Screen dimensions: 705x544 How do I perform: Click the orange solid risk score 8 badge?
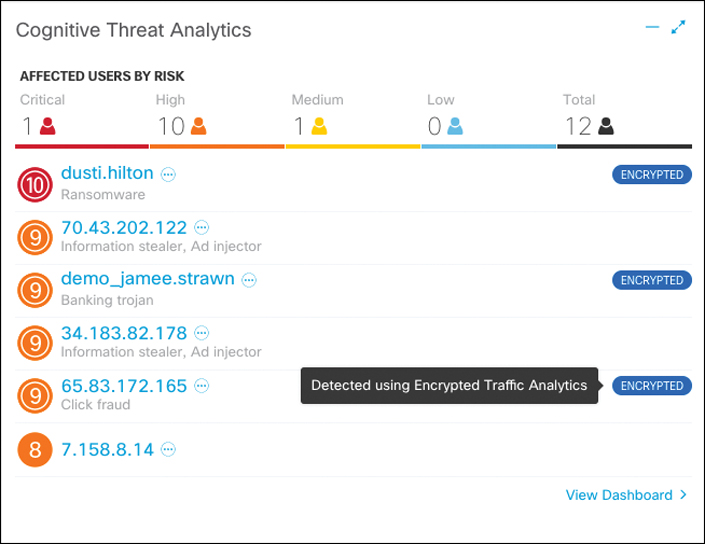(x=36, y=450)
